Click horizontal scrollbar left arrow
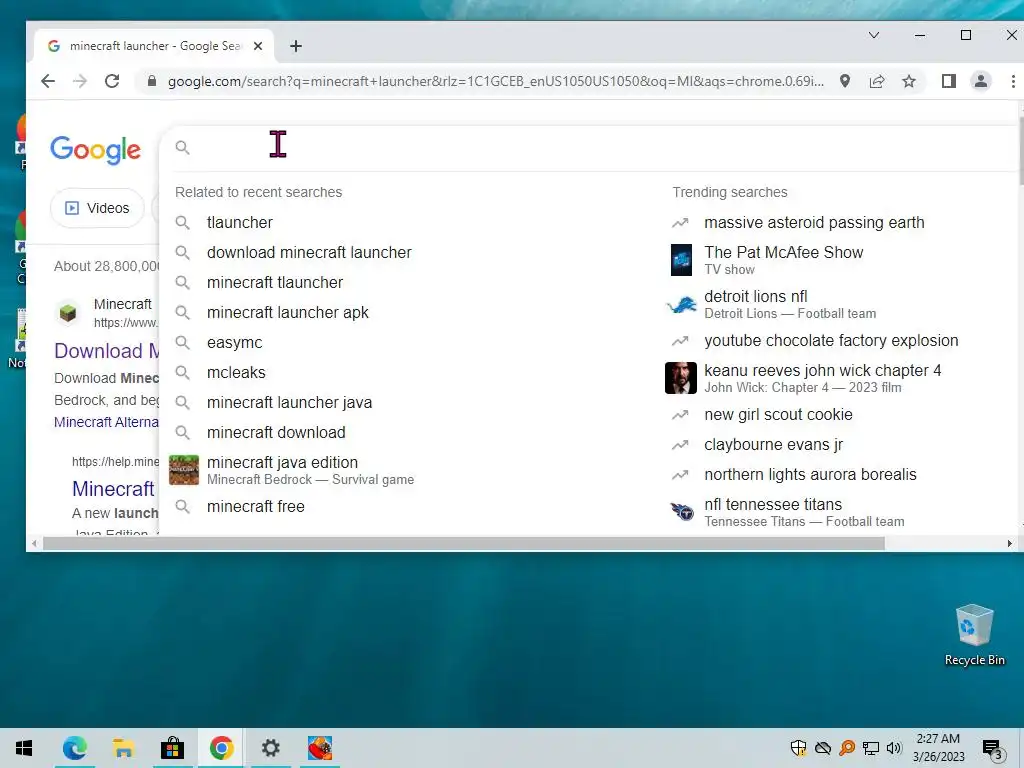The image size is (1024, 768). click(x=34, y=543)
